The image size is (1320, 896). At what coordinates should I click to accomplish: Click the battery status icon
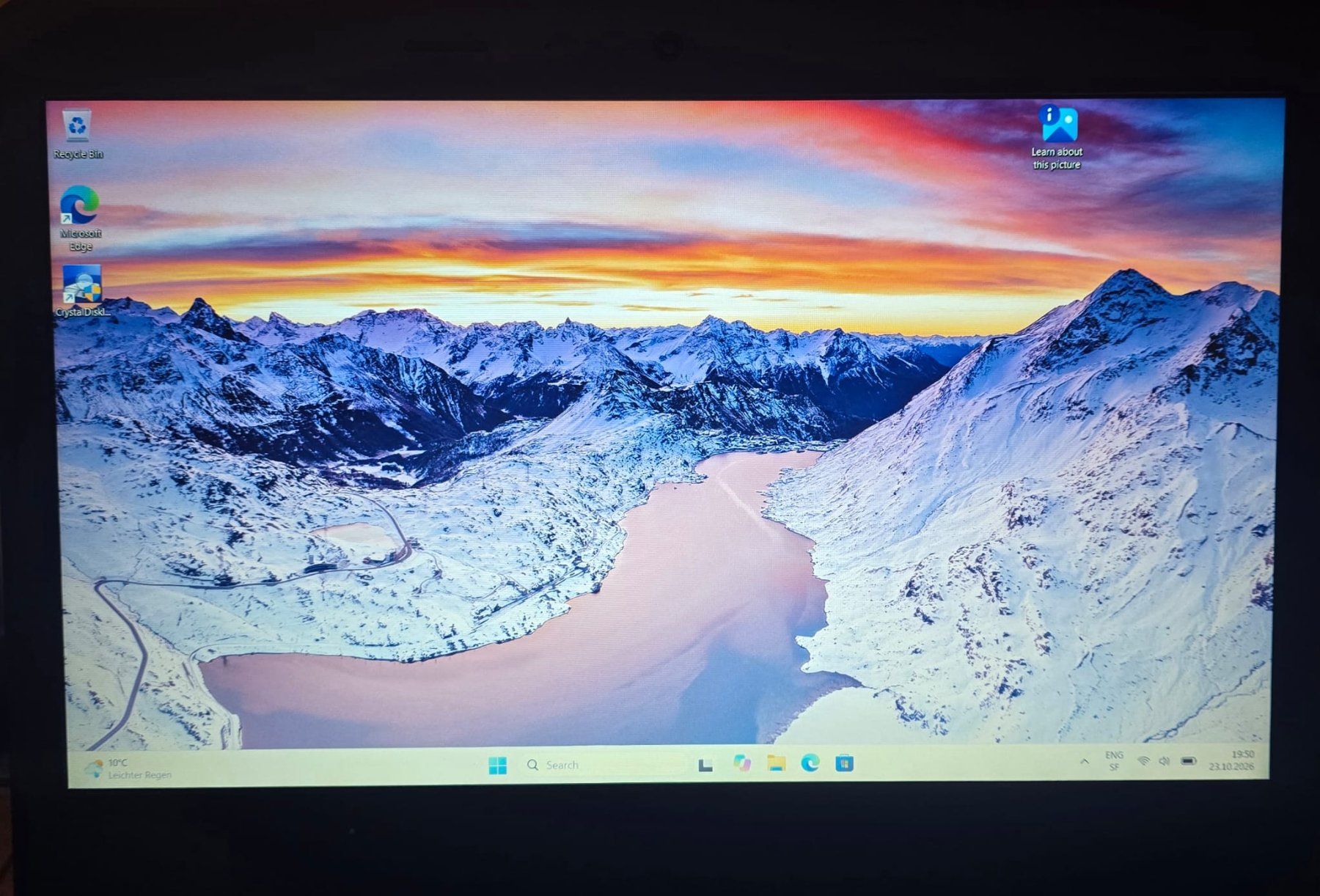point(1189,760)
